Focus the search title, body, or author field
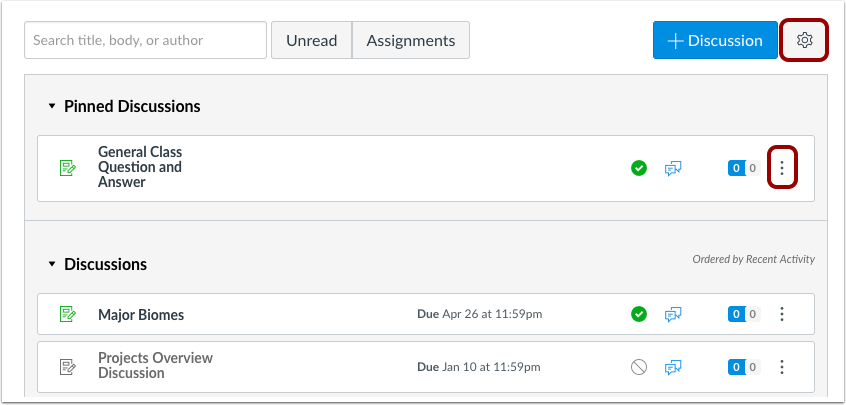This screenshot has height=405, width=846. click(x=145, y=41)
